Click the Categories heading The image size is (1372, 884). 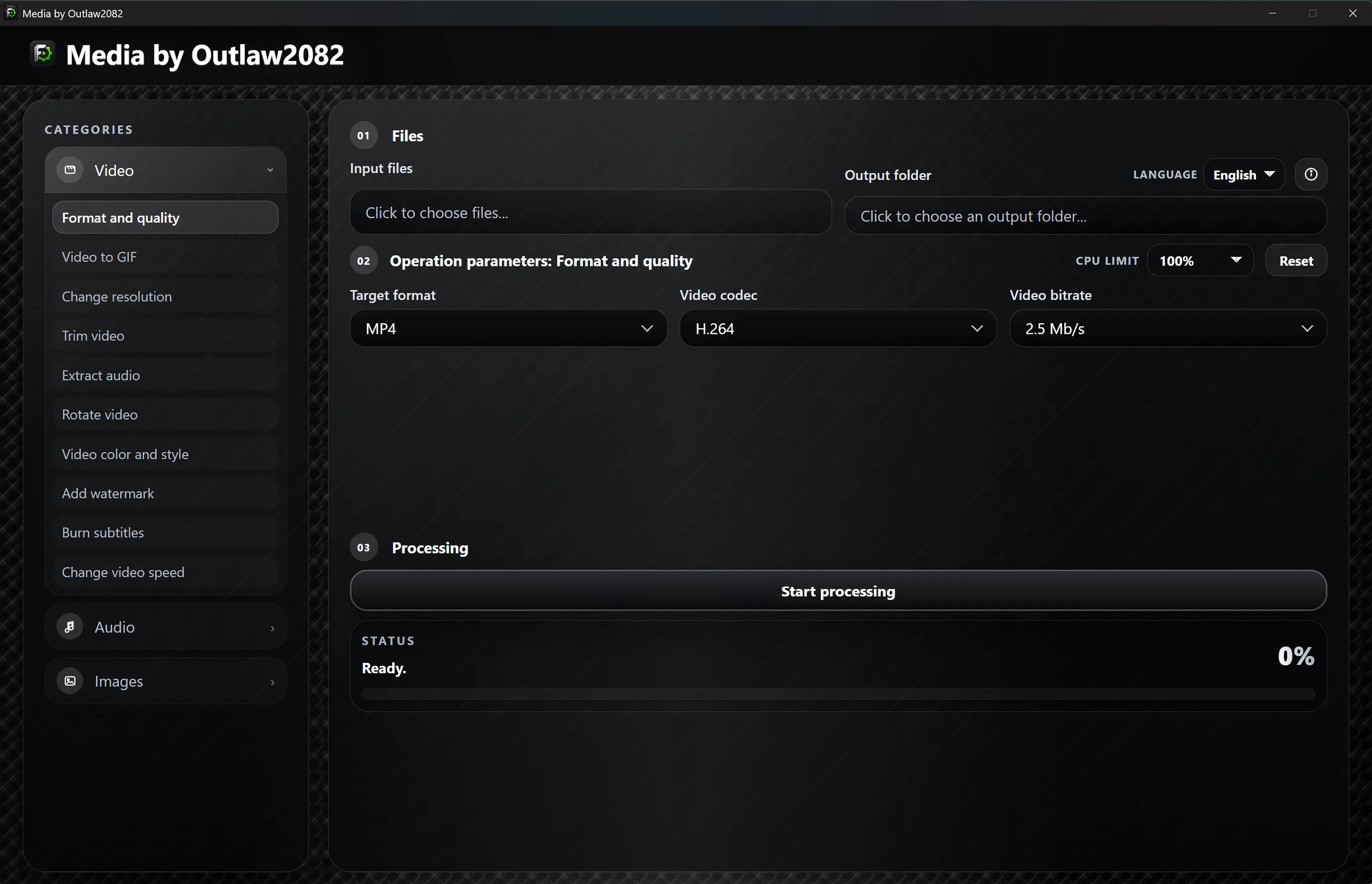pyautogui.click(x=89, y=130)
